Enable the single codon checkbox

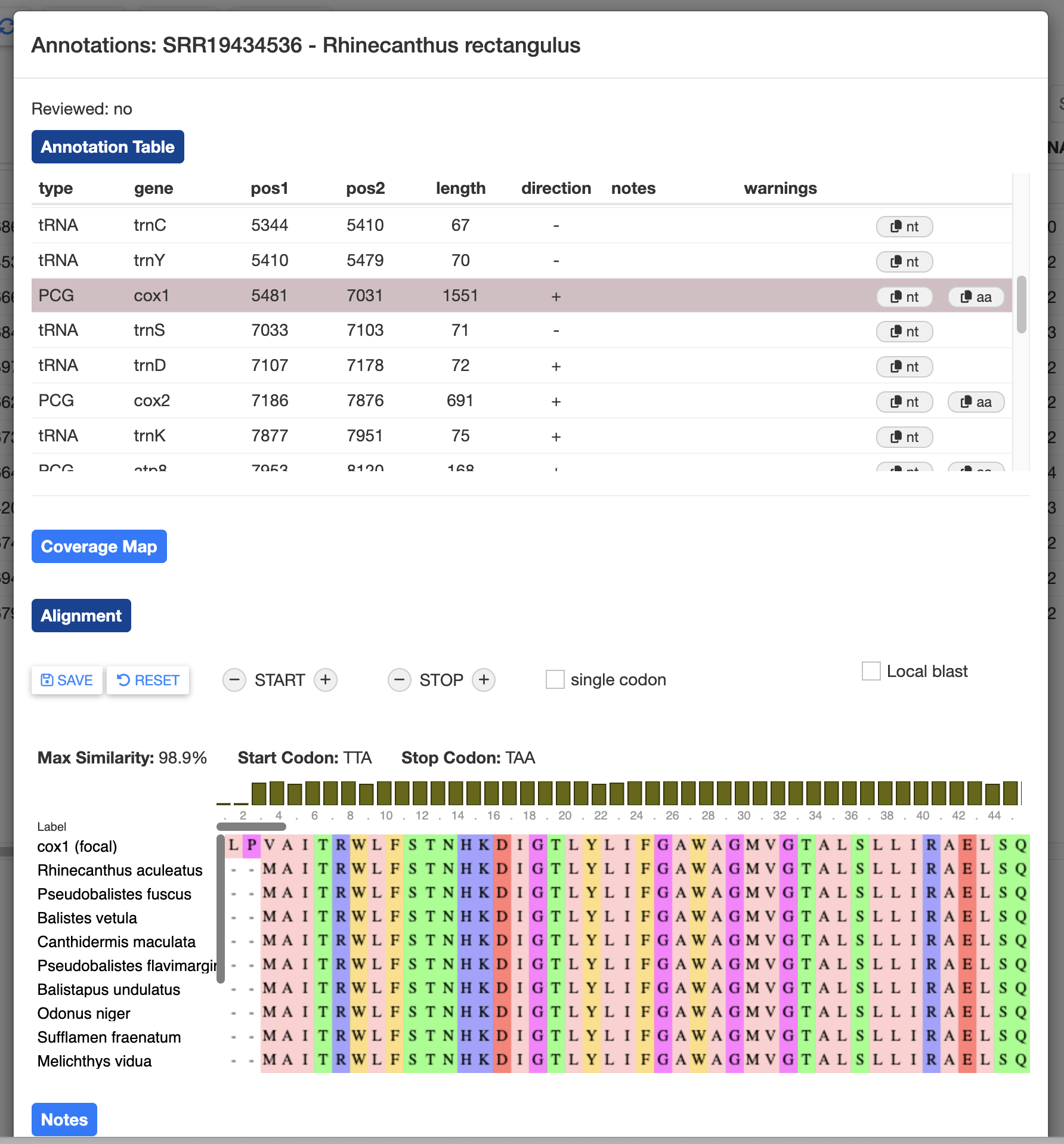(x=555, y=679)
